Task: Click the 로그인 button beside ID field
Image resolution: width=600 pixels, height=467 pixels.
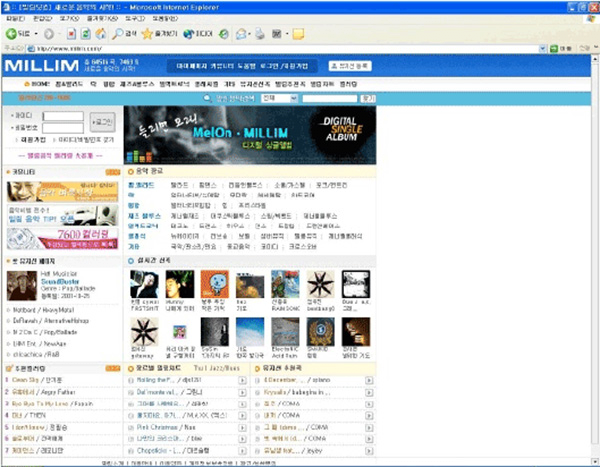Action: [x=102, y=121]
